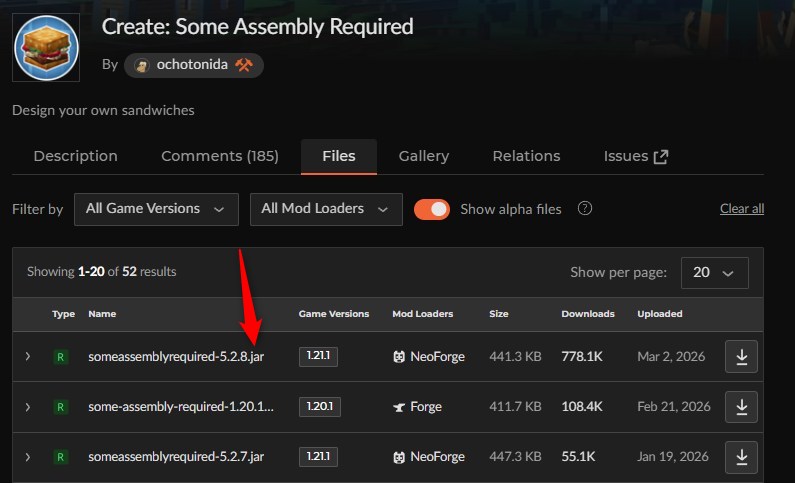The image size is (795, 483).
Task: Click the Create: Some Assembly Required title
Action: 258,27
